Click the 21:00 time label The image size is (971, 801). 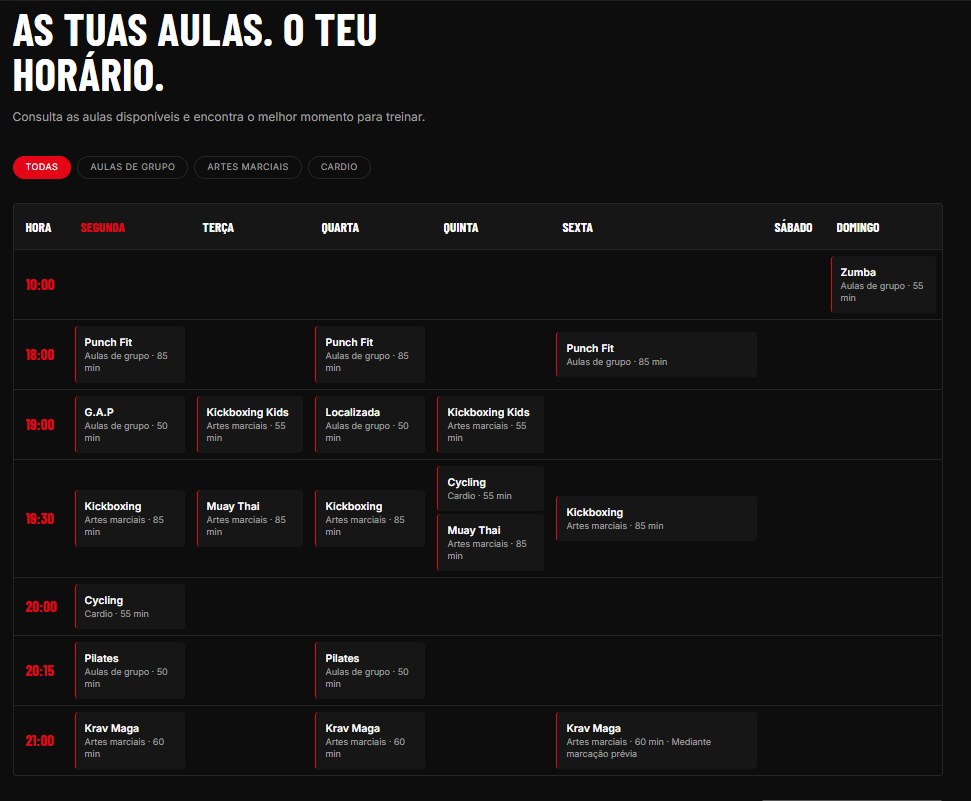tap(40, 740)
